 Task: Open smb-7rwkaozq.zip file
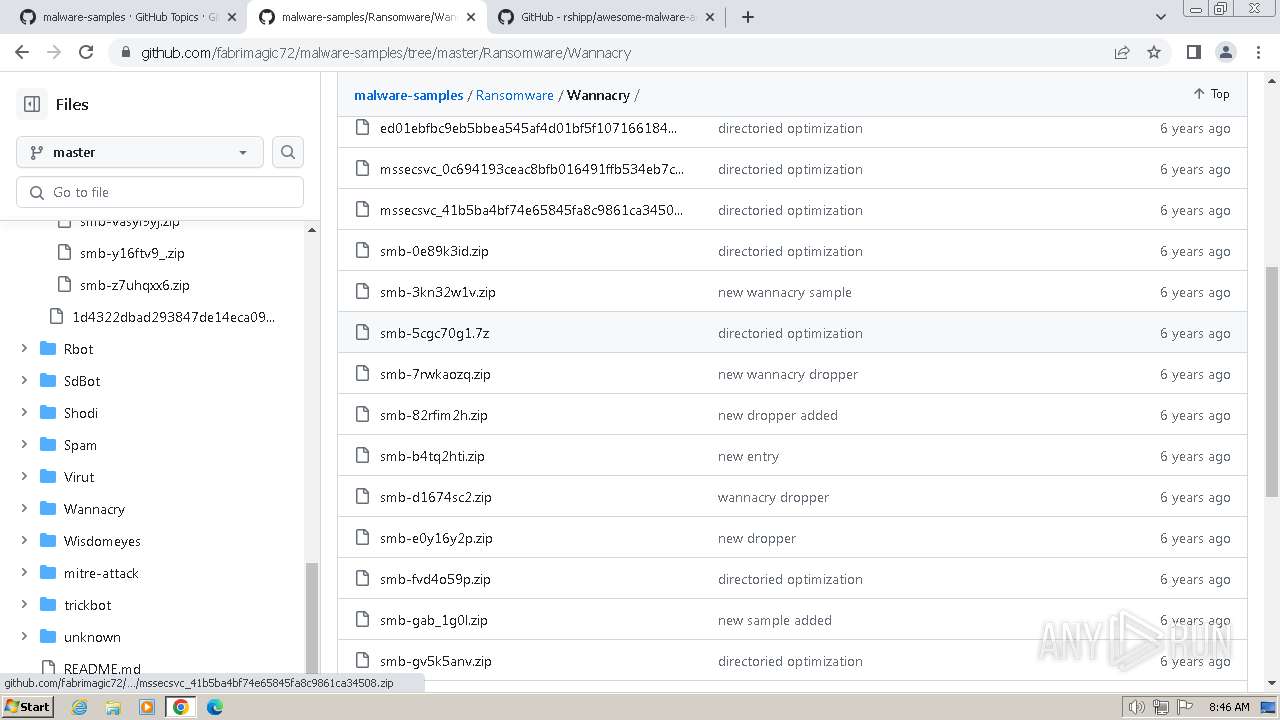pyautogui.click(x=435, y=374)
